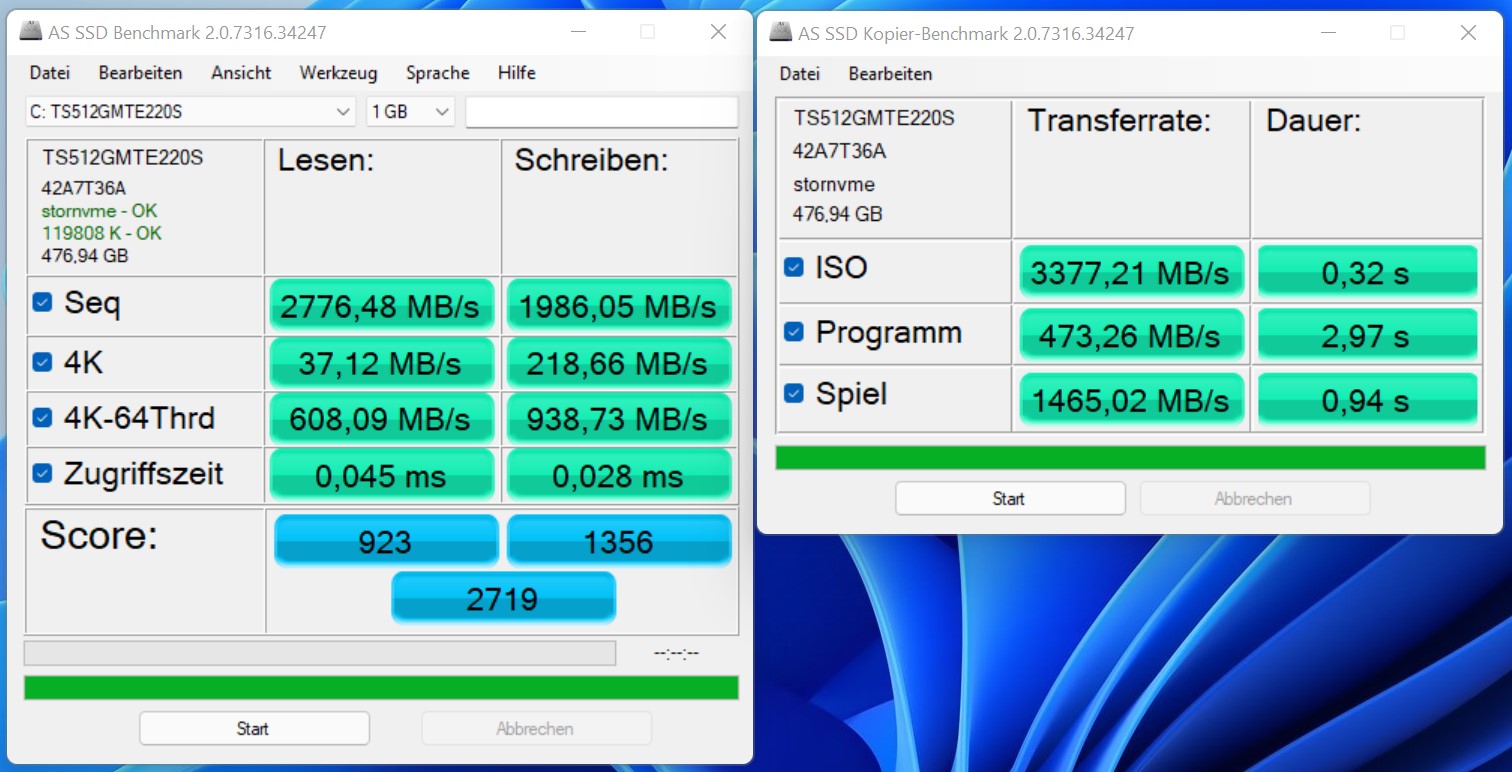Viewport: 1512px width, 772px height.
Task: Disable the Spiel copy test checkbox
Action: [x=793, y=393]
